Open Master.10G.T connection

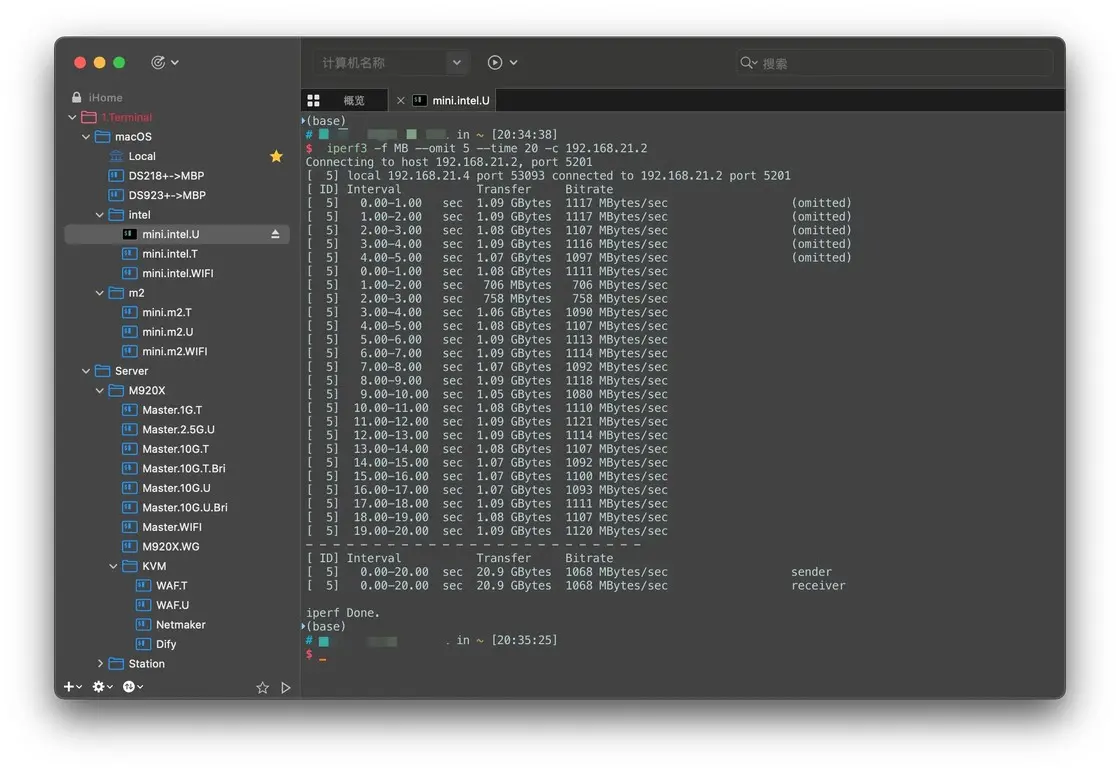(x=176, y=449)
